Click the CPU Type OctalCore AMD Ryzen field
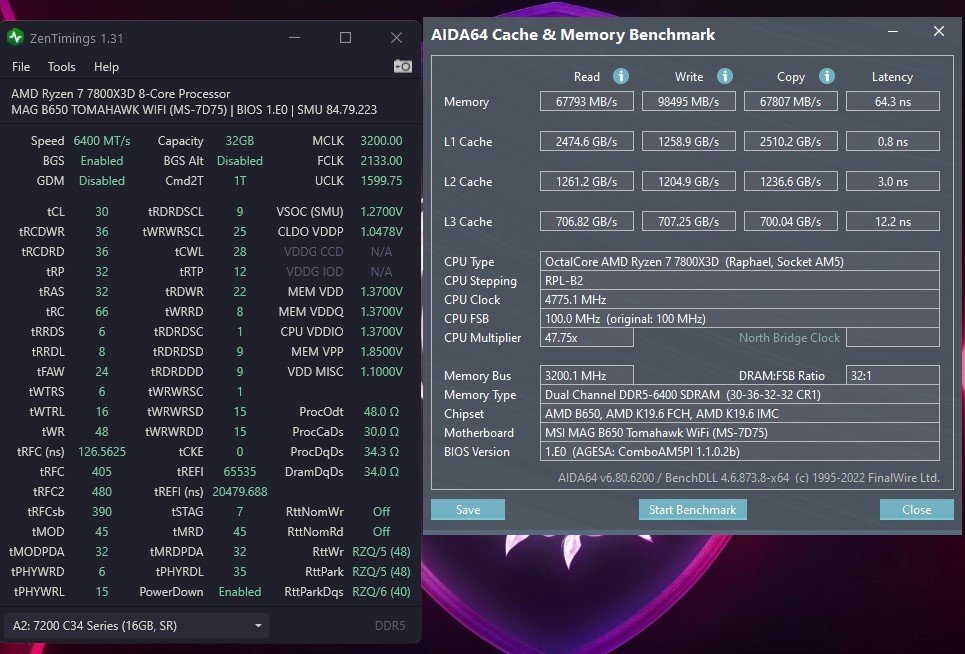The image size is (965, 654). click(x=740, y=261)
